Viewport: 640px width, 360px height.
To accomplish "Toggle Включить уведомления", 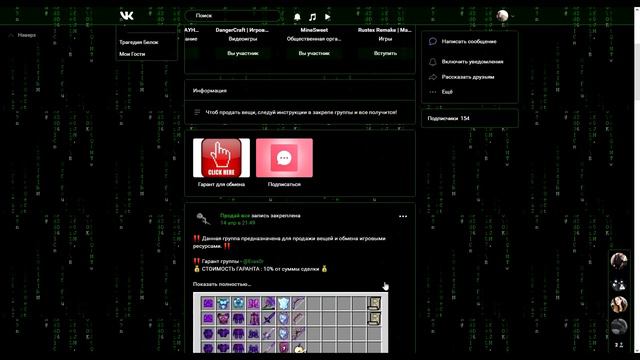I will click(472, 62).
